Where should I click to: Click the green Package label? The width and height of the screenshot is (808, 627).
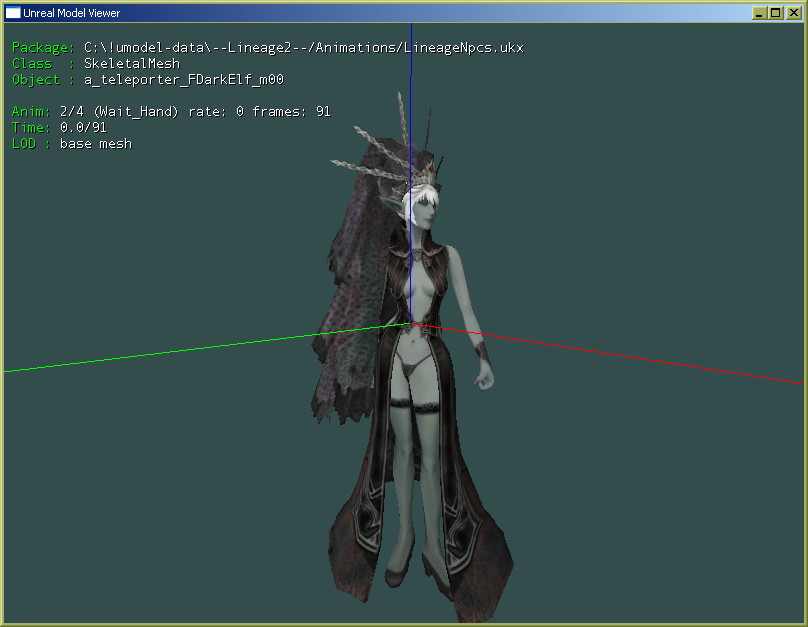[x=43, y=48]
